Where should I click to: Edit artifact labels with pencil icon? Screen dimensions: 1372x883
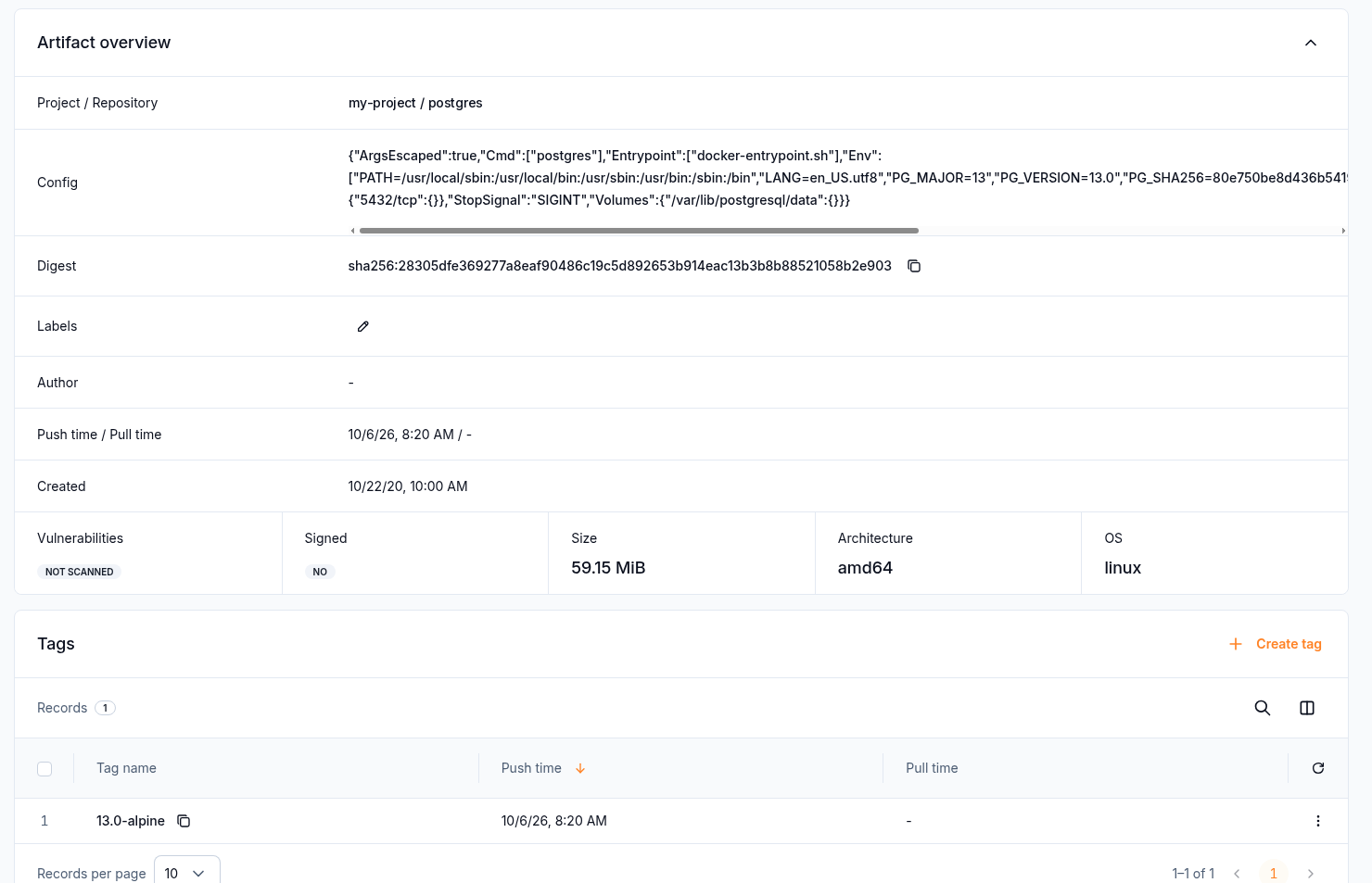(363, 326)
